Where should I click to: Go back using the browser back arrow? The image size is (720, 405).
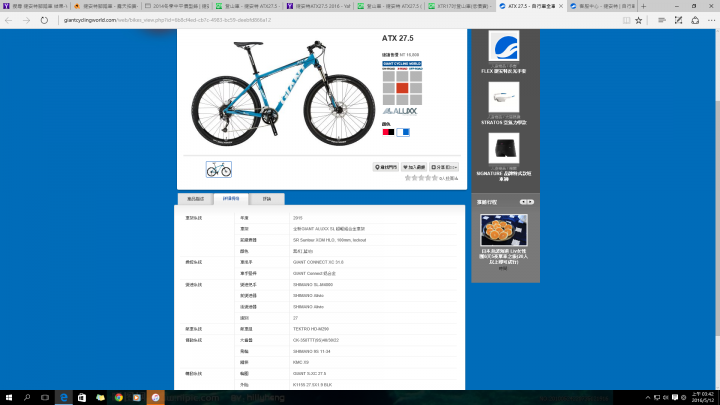tap(8, 20)
